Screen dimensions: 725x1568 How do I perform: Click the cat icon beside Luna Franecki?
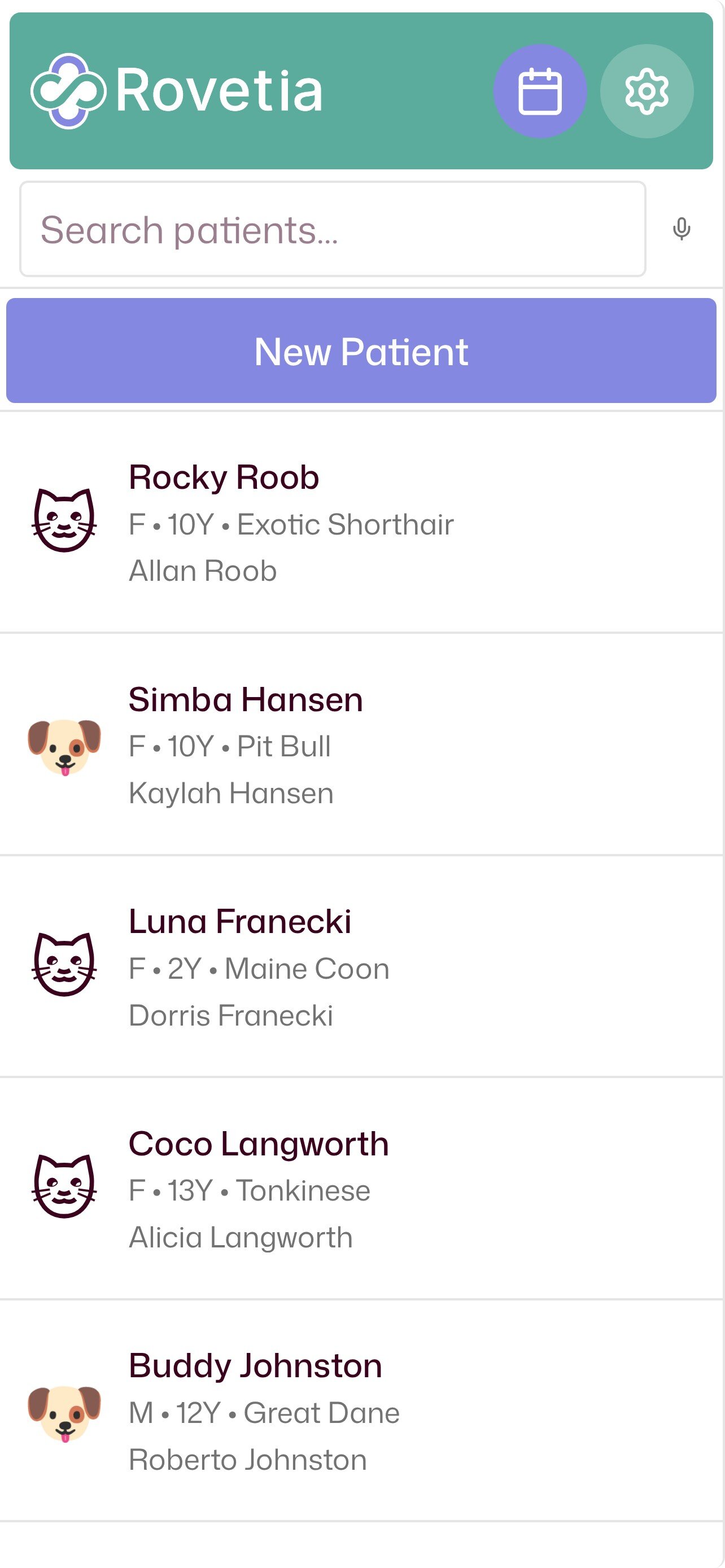64,965
